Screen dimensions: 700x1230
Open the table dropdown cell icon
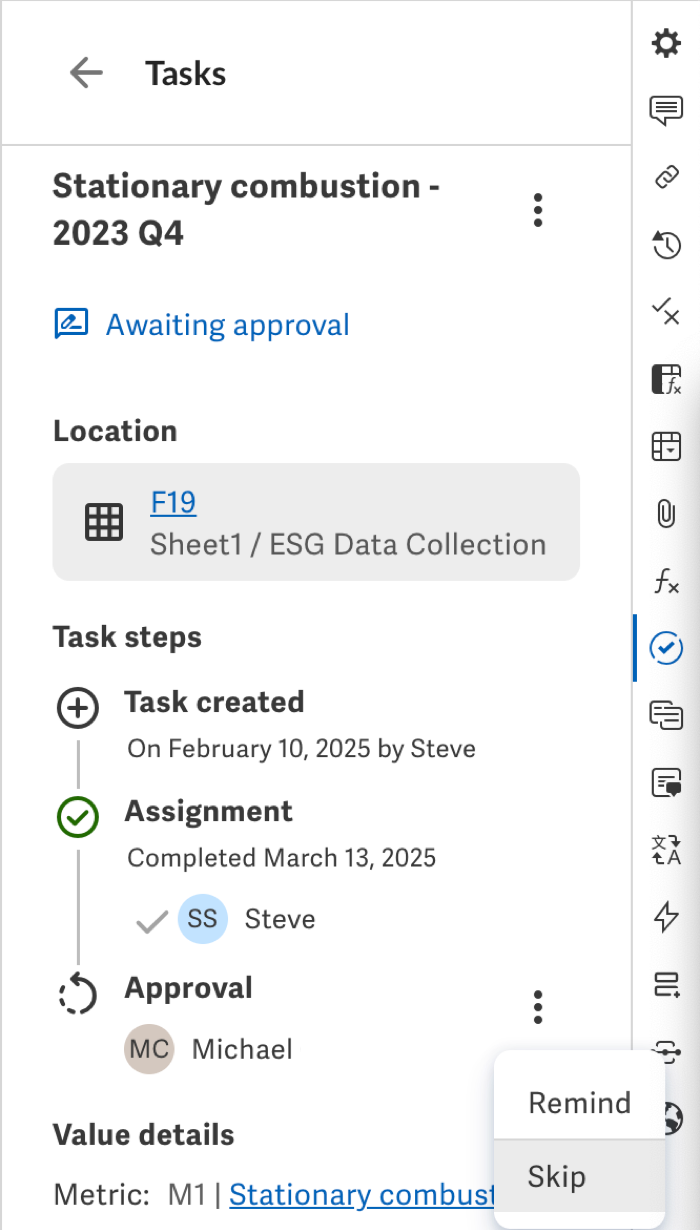point(666,446)
